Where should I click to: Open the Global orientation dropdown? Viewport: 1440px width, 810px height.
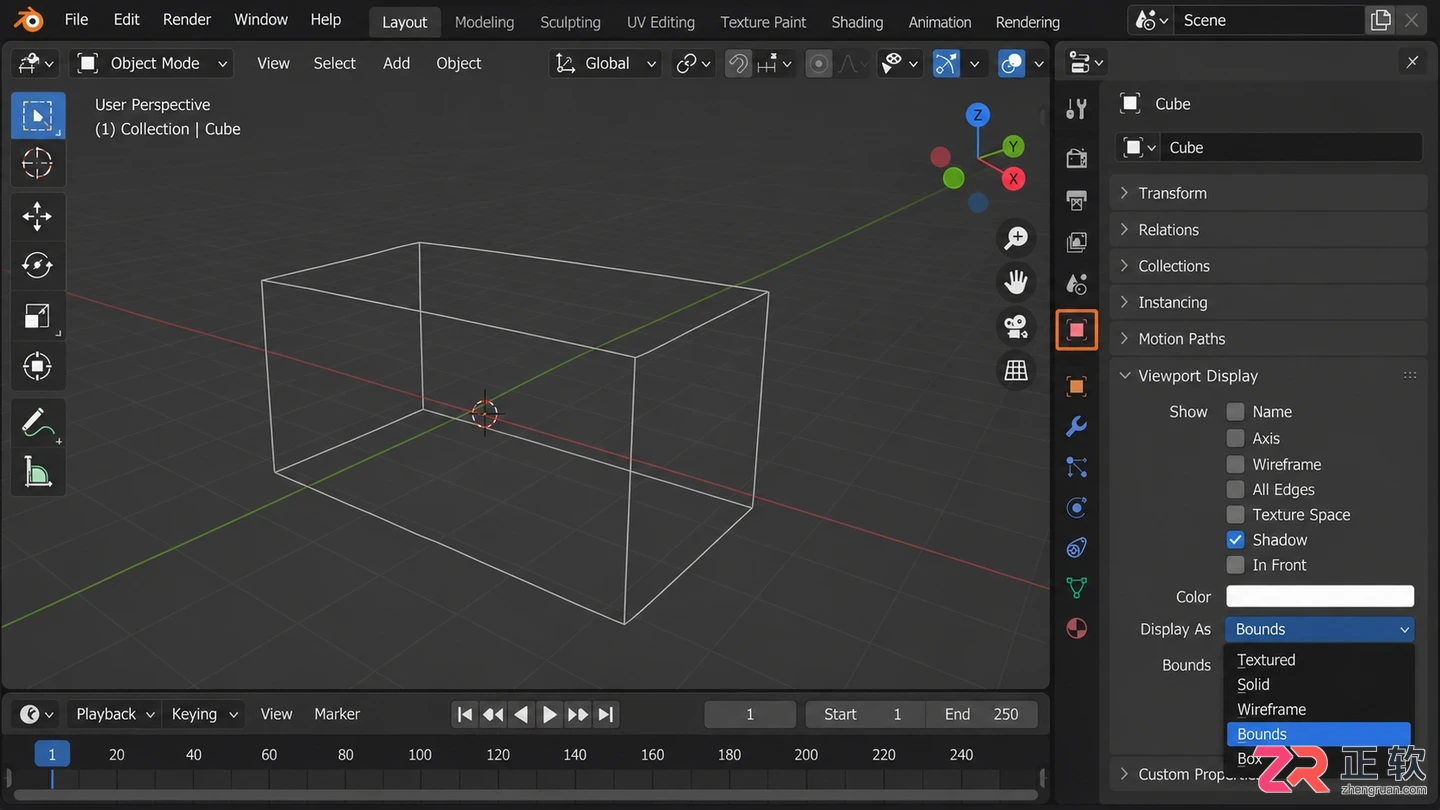pos(607,63)
